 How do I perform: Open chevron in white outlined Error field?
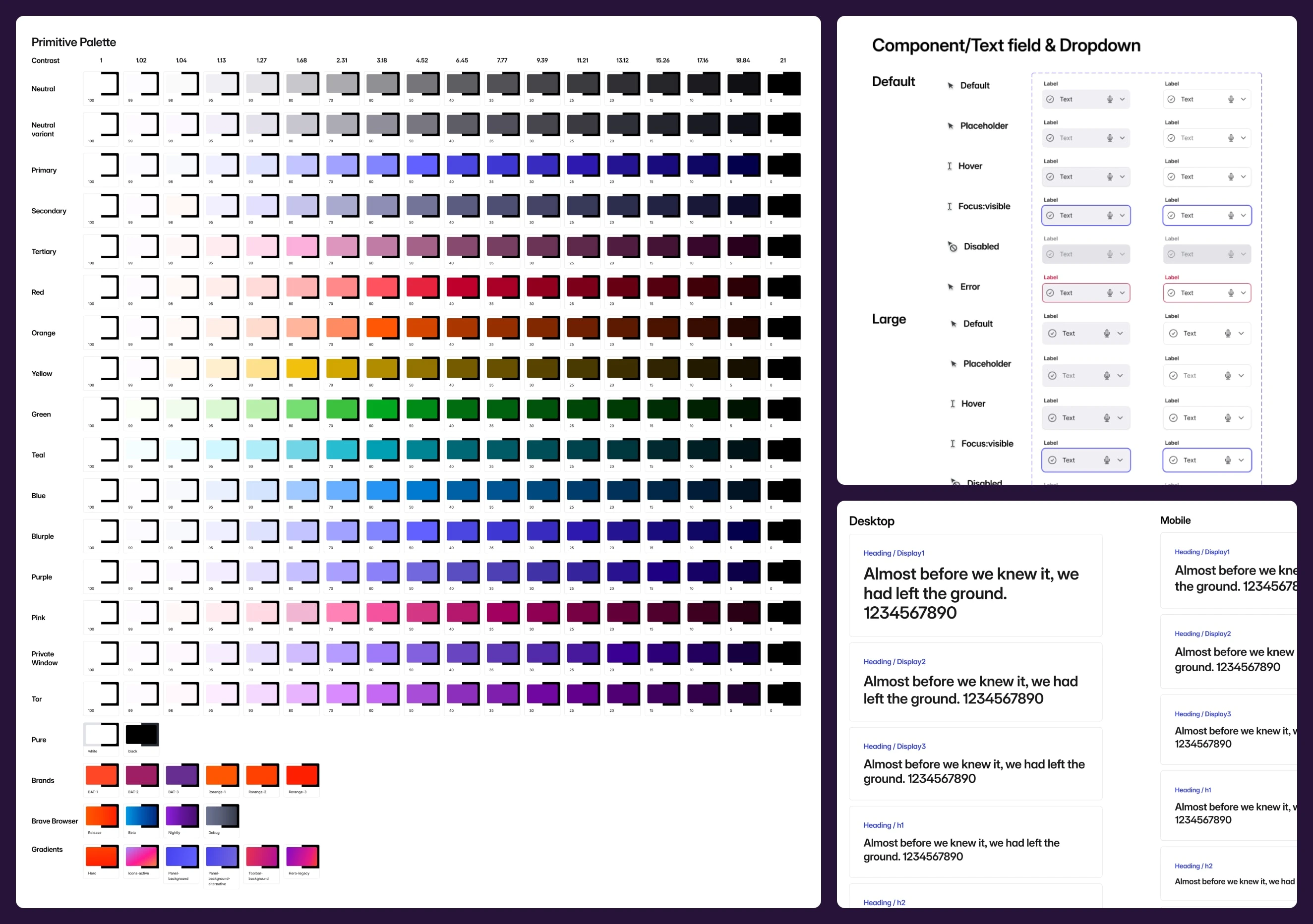coord(1243,293)
